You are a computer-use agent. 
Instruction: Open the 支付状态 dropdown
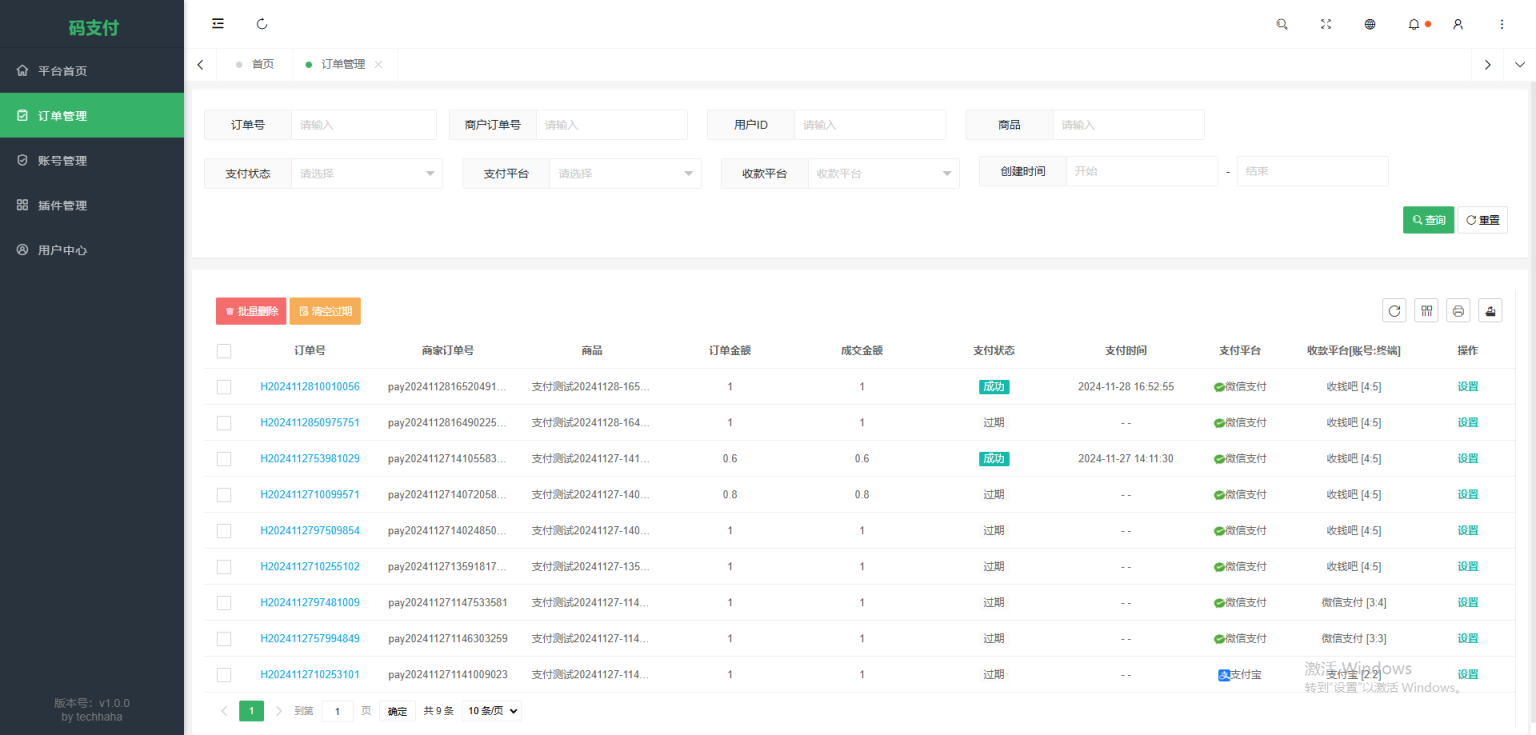pos(366,173)
